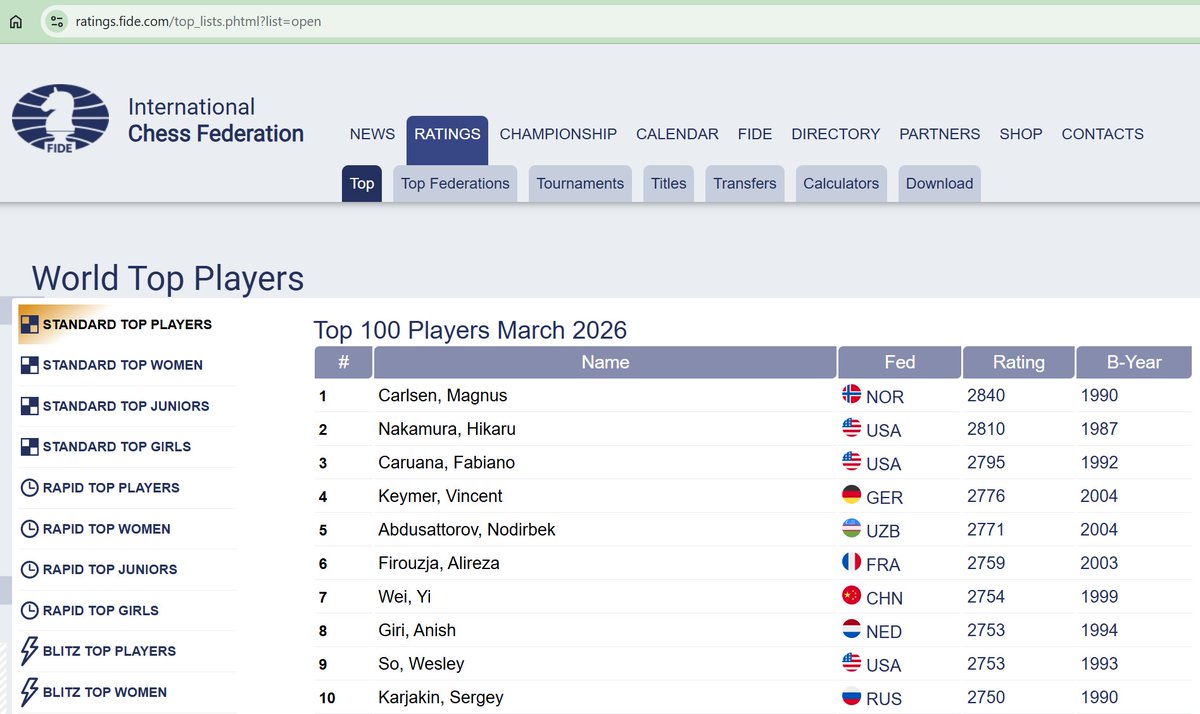Image resolution: width=1200 pixels, height=714 pixels.
Task: Click the China flag in Wei Yi's row
Action: pyautogui.click(x=852, y=595)
